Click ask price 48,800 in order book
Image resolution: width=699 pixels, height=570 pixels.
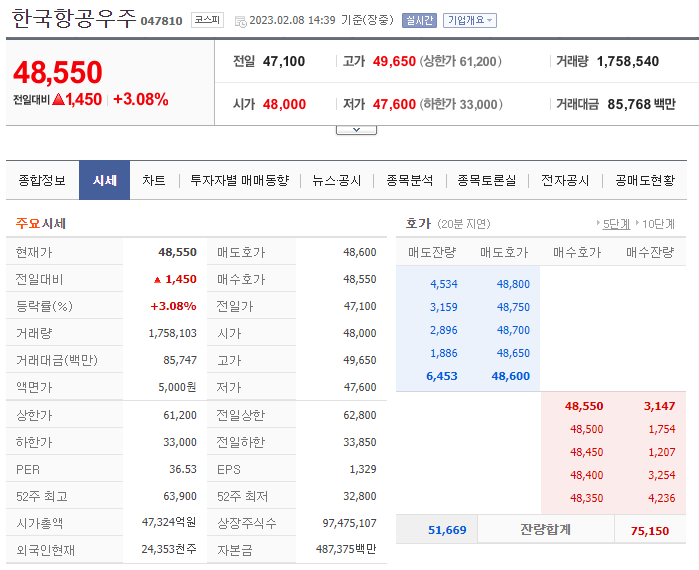tap(513, 284)
